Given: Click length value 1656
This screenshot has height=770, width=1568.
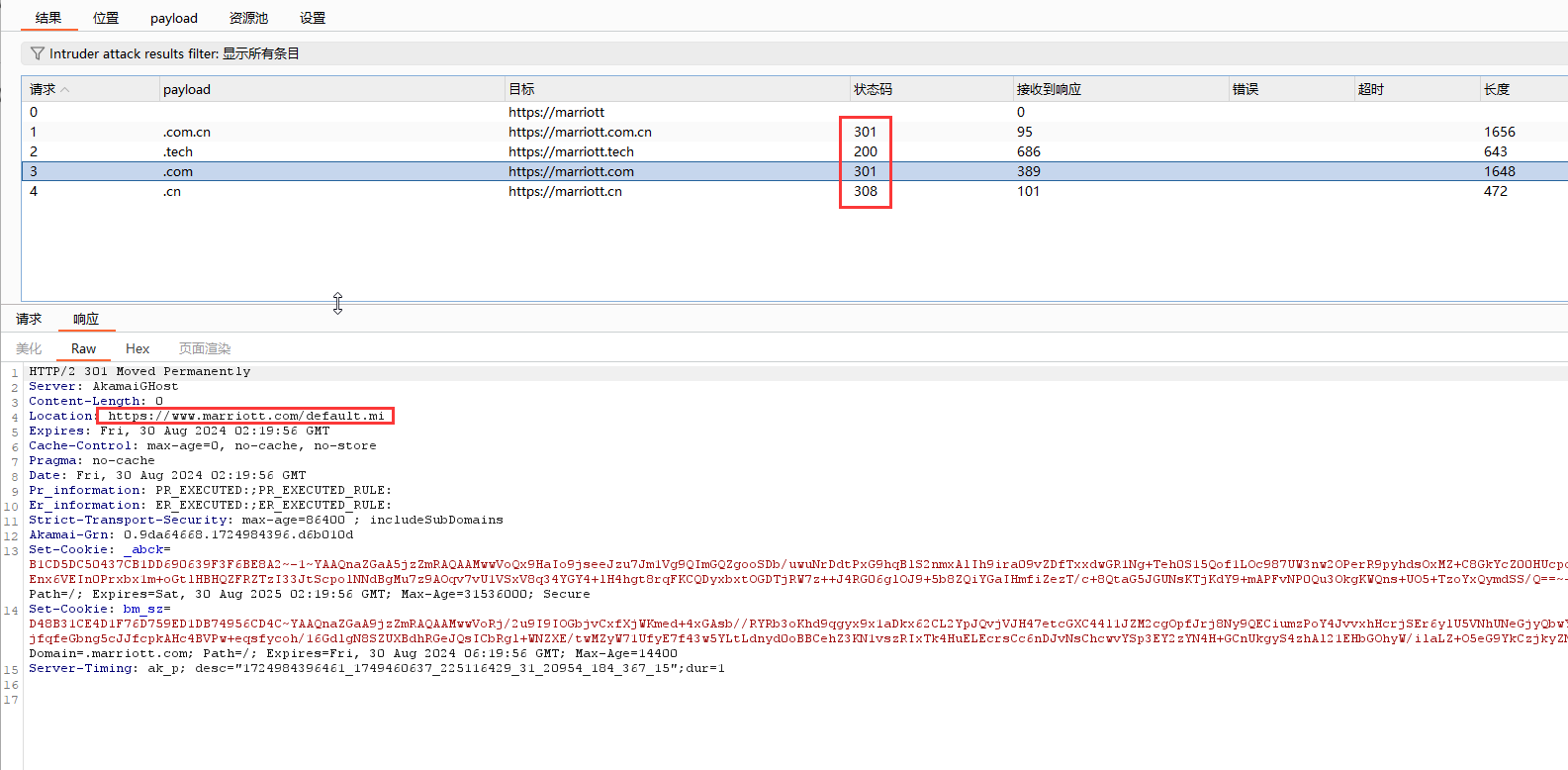Looking at the screenshot, I should point(1500,132).
